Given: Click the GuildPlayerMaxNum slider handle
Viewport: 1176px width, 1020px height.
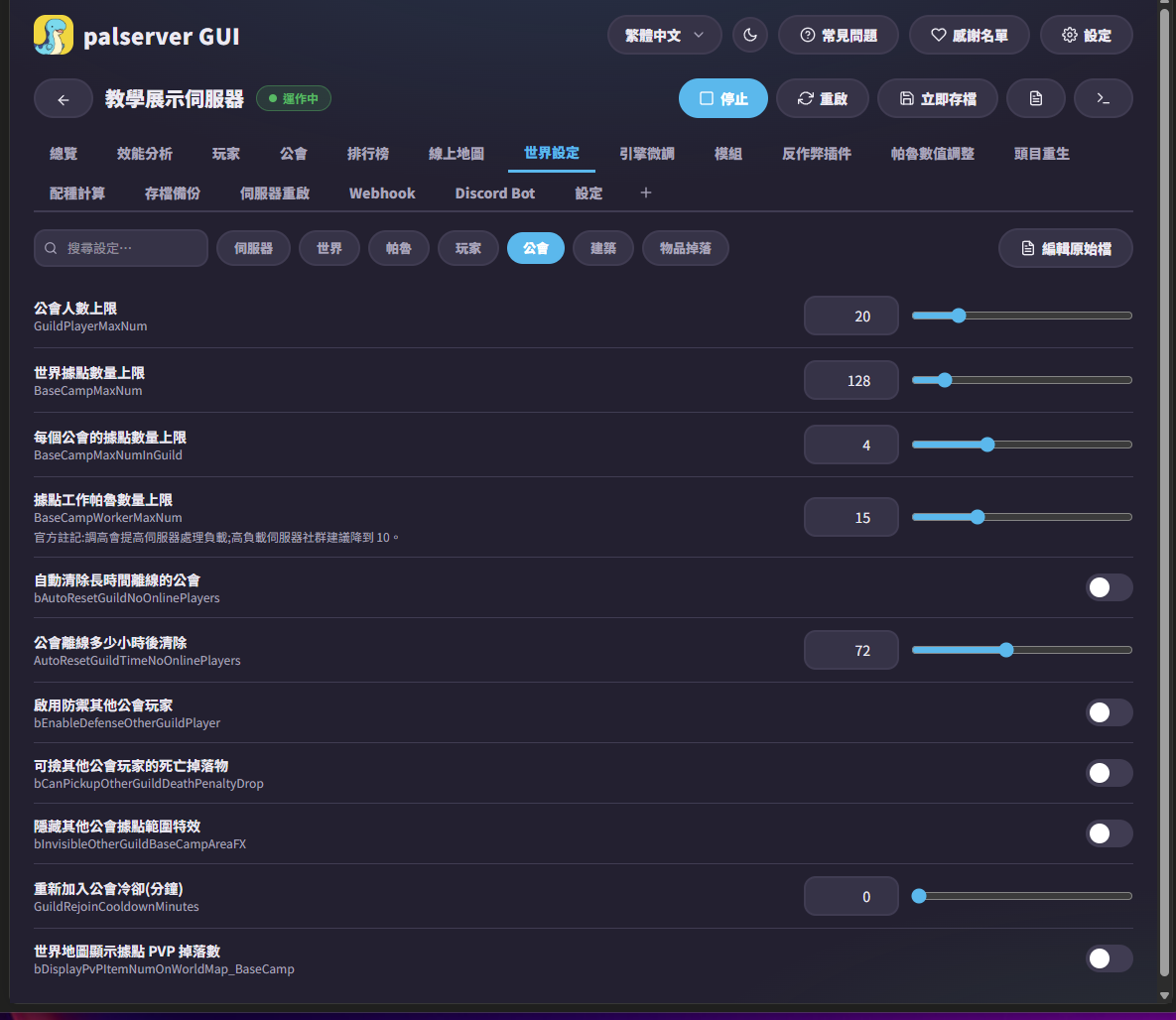Looking at the screenshot, I should pyautogui.click(x=959, y=316).
